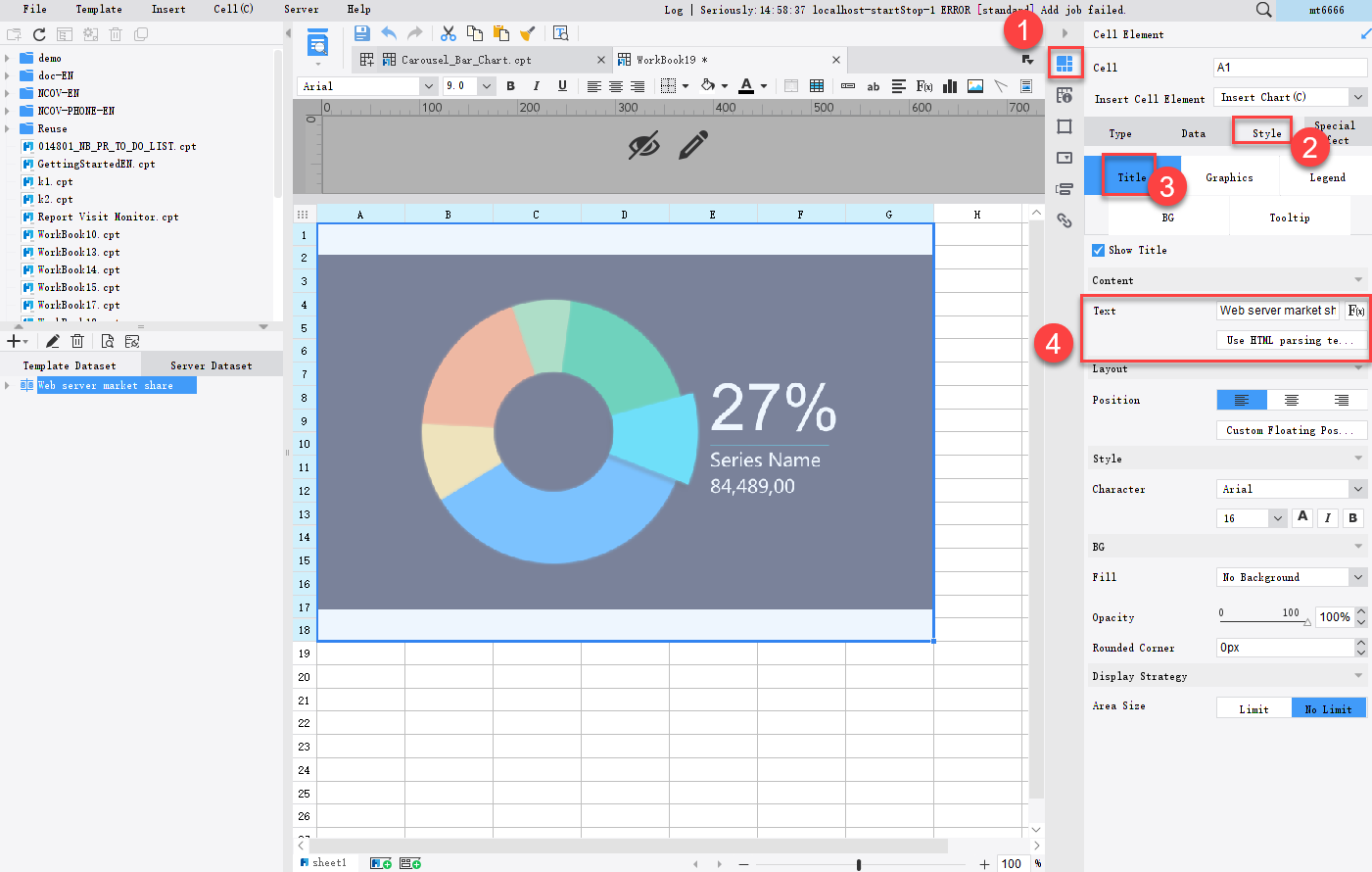This screenshot has height=872, width=1372.
Task: Collapse the Layout section
Action: coord(1357,368)
